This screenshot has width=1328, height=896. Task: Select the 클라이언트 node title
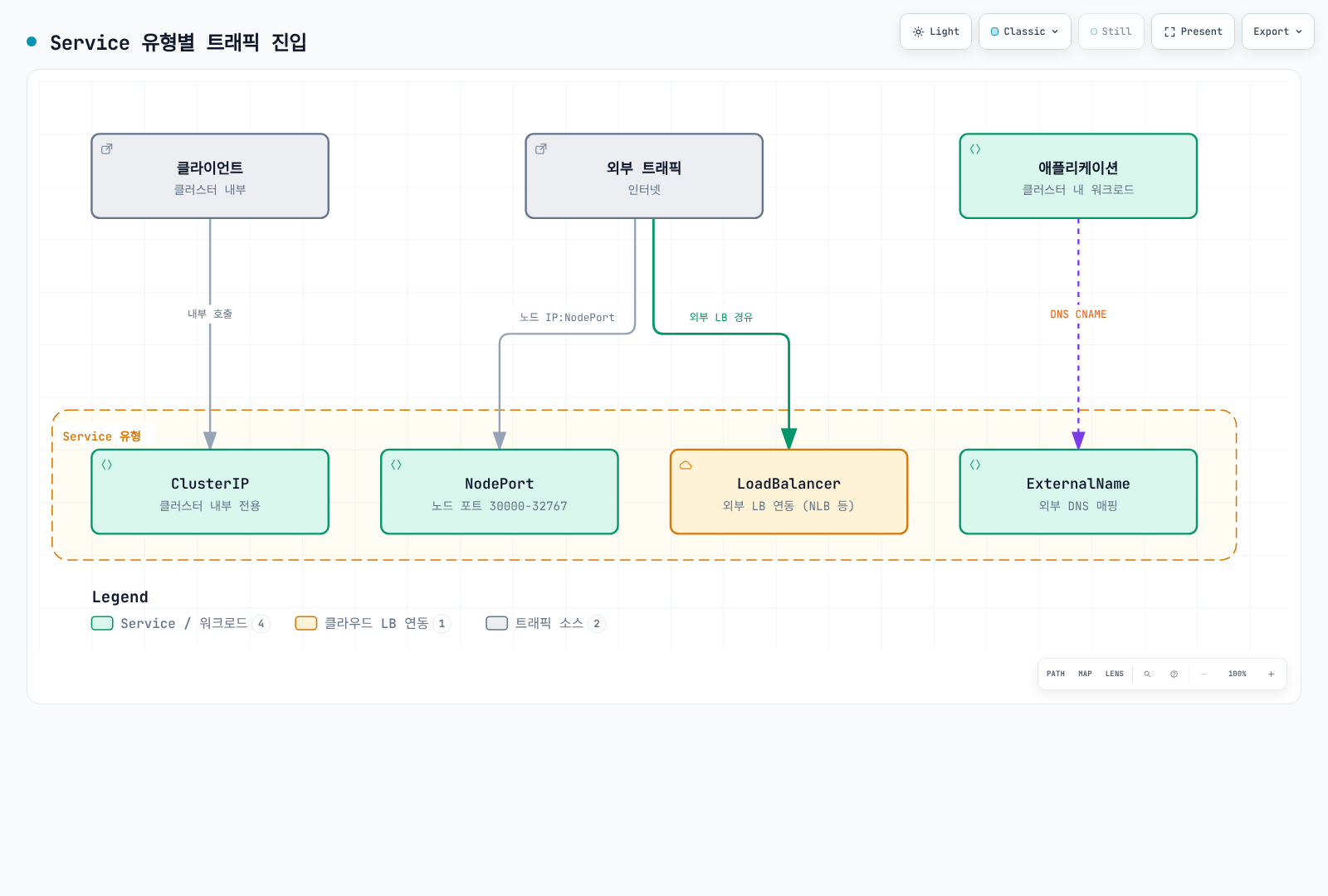210,168
